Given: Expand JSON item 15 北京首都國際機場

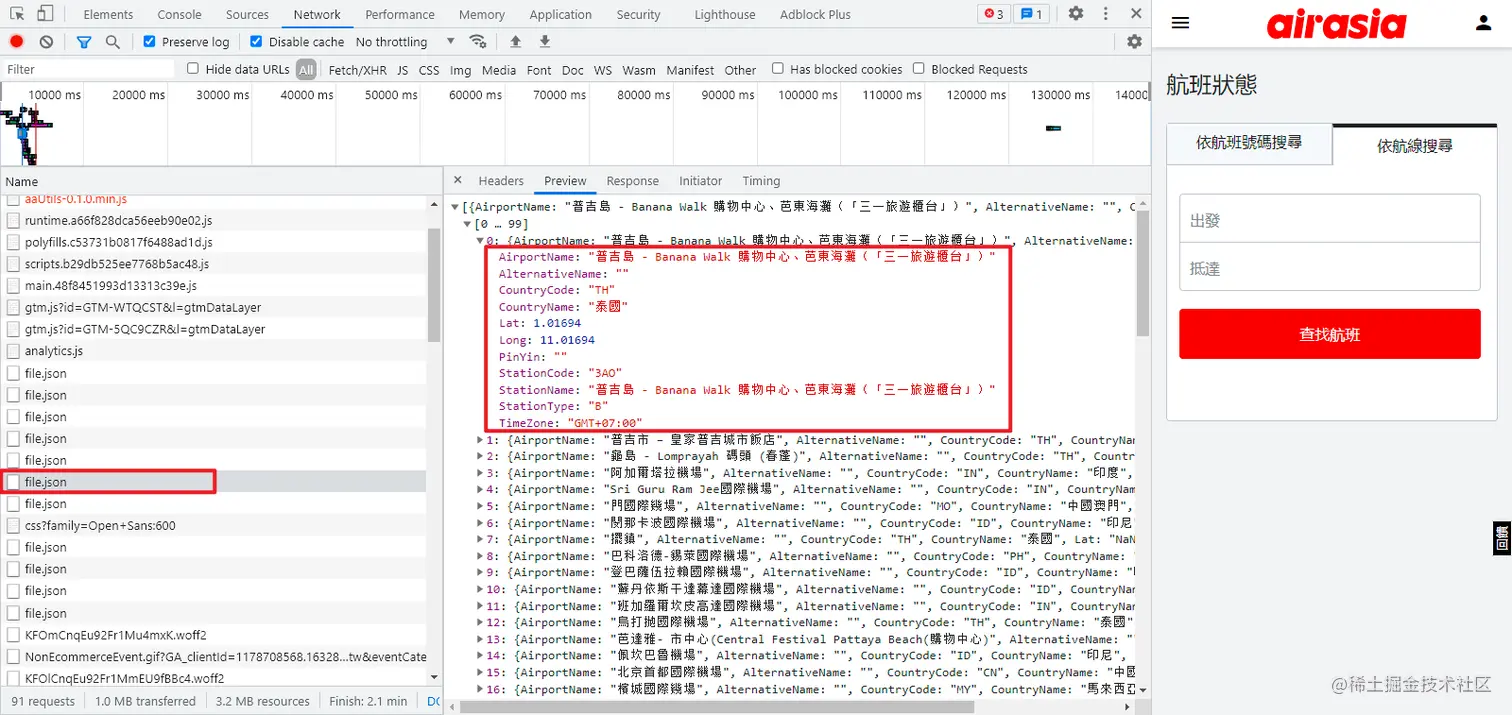Looking at the screenshot, I should click(x=480, y=673).
